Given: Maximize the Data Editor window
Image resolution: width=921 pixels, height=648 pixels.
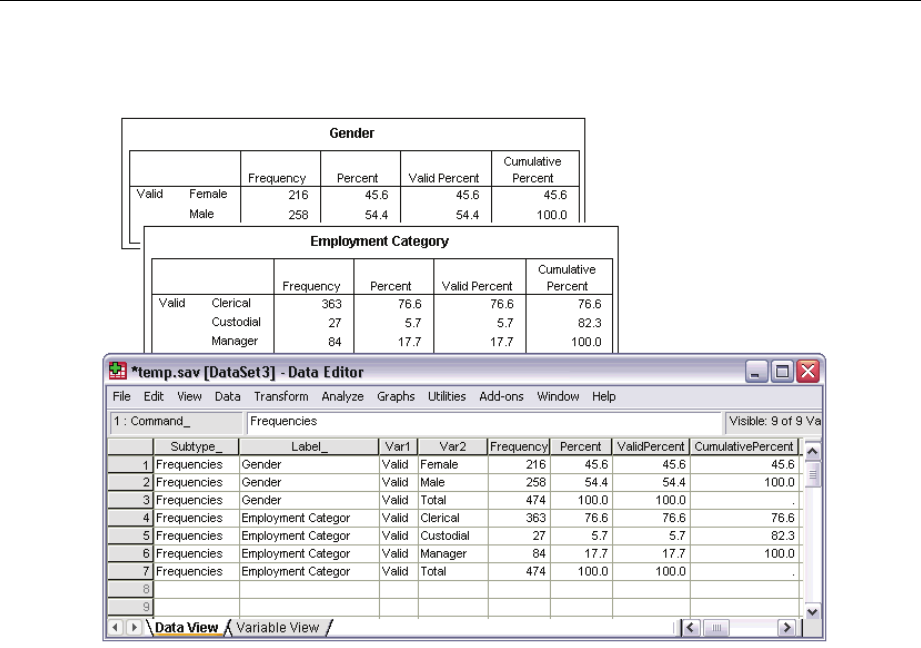Looking at the screenshot, I should click(x=782, y=371).
